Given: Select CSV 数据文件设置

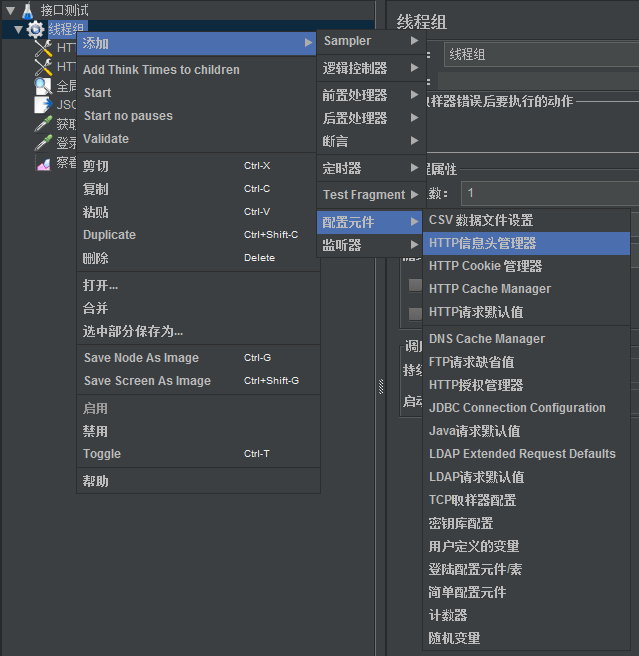Looking at the screenshot, I should (x=526, y=220).
